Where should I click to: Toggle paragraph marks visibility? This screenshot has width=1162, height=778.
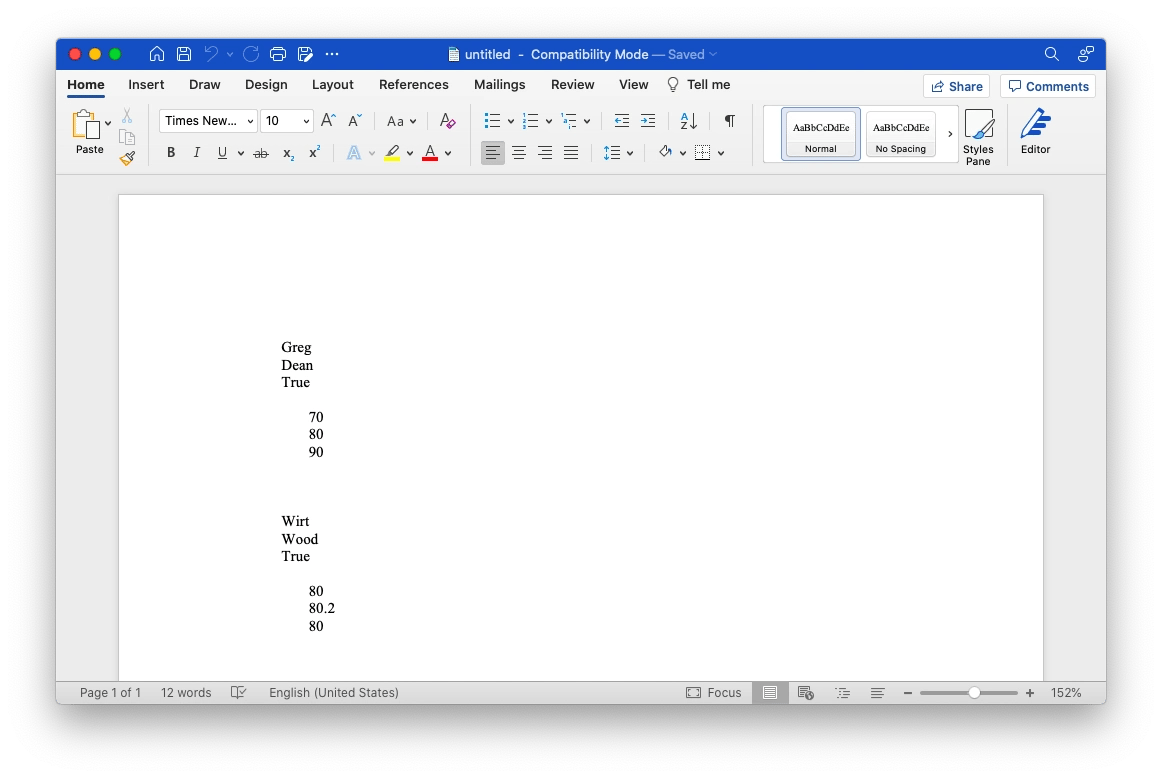tap(729, 120)
